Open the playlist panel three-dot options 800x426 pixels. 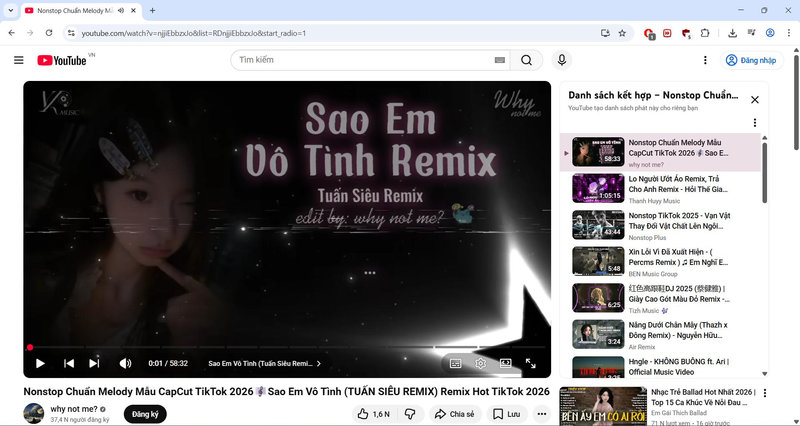point(755,122)
